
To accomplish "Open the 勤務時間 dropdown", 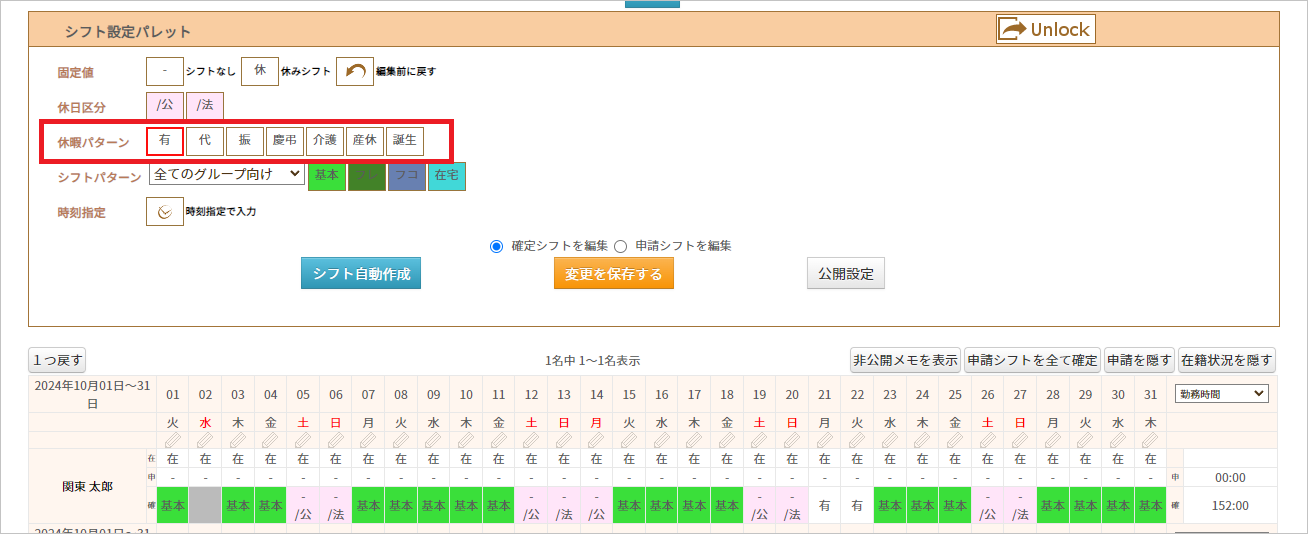I will point(1221,394).
